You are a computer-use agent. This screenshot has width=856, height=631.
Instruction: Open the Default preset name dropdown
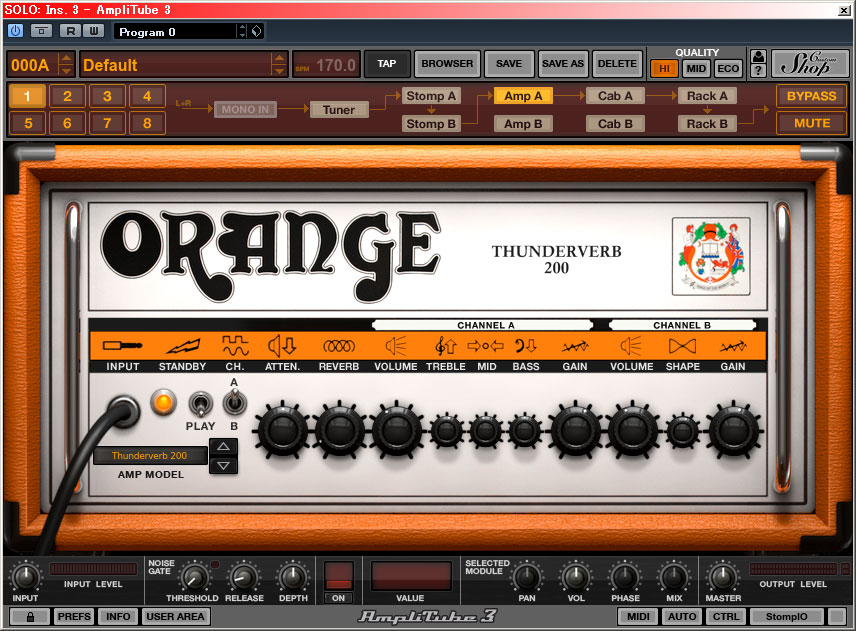pos(176,65)
